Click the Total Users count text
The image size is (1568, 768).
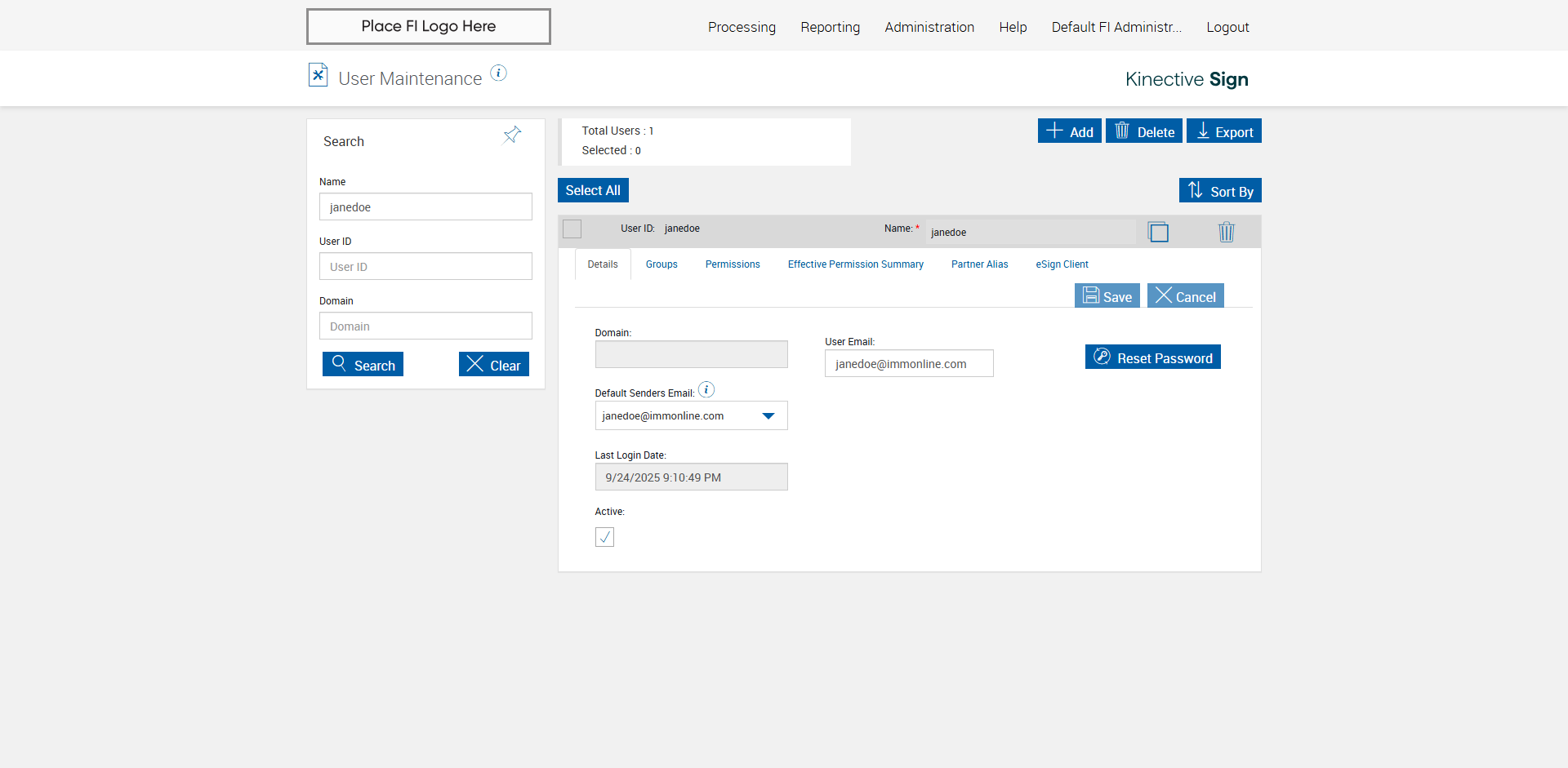tap(617, 131)
